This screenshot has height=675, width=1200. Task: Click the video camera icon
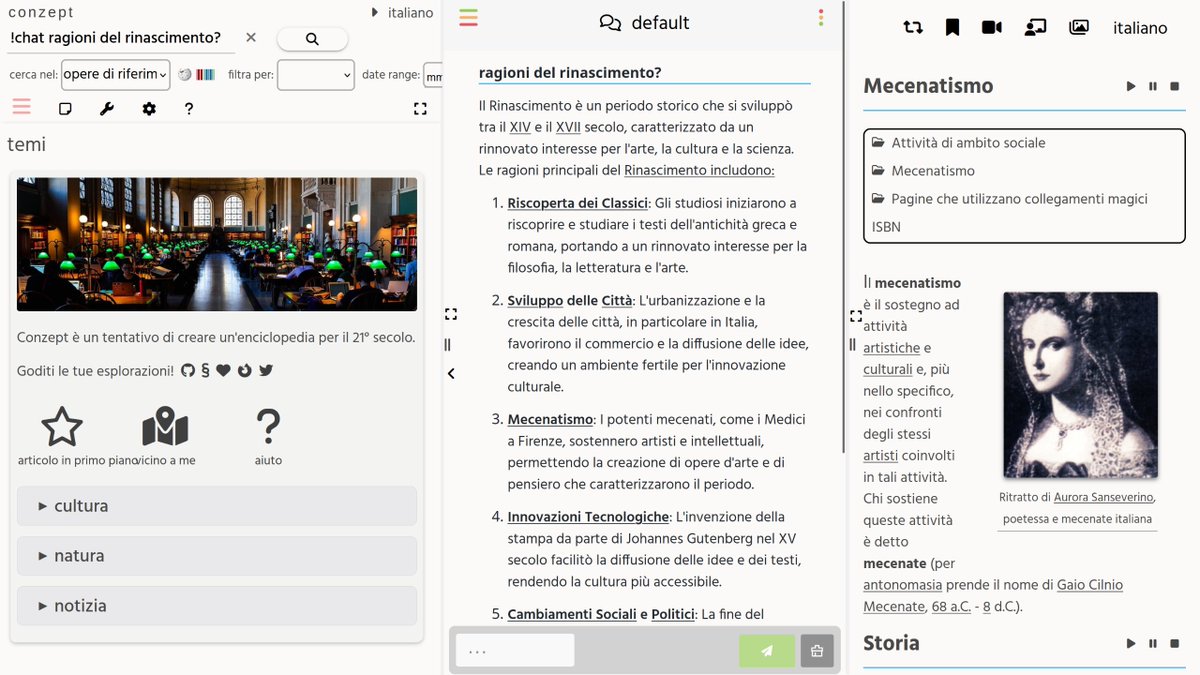(x=992, y=28)
